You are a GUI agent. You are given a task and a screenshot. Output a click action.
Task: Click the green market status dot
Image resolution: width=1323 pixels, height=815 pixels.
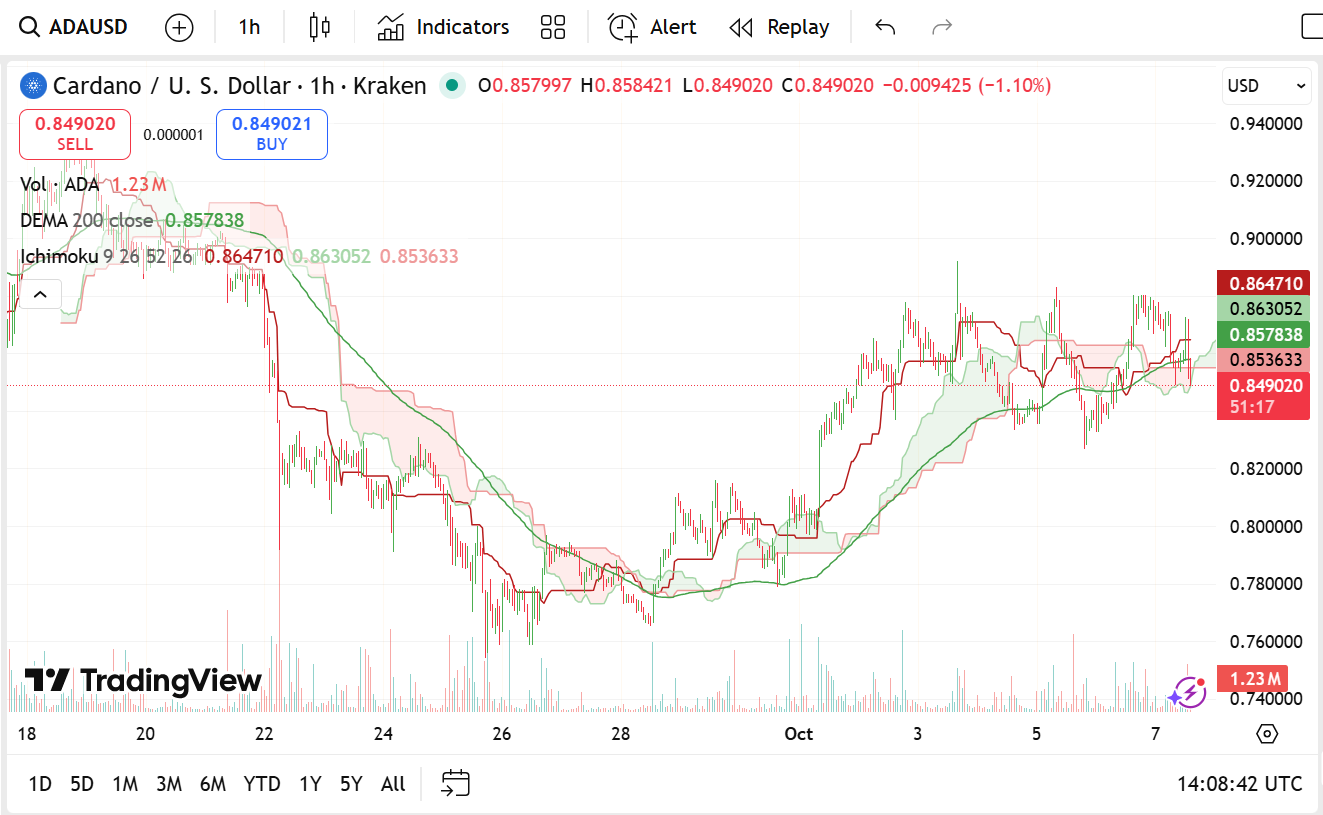pos(453,86)
